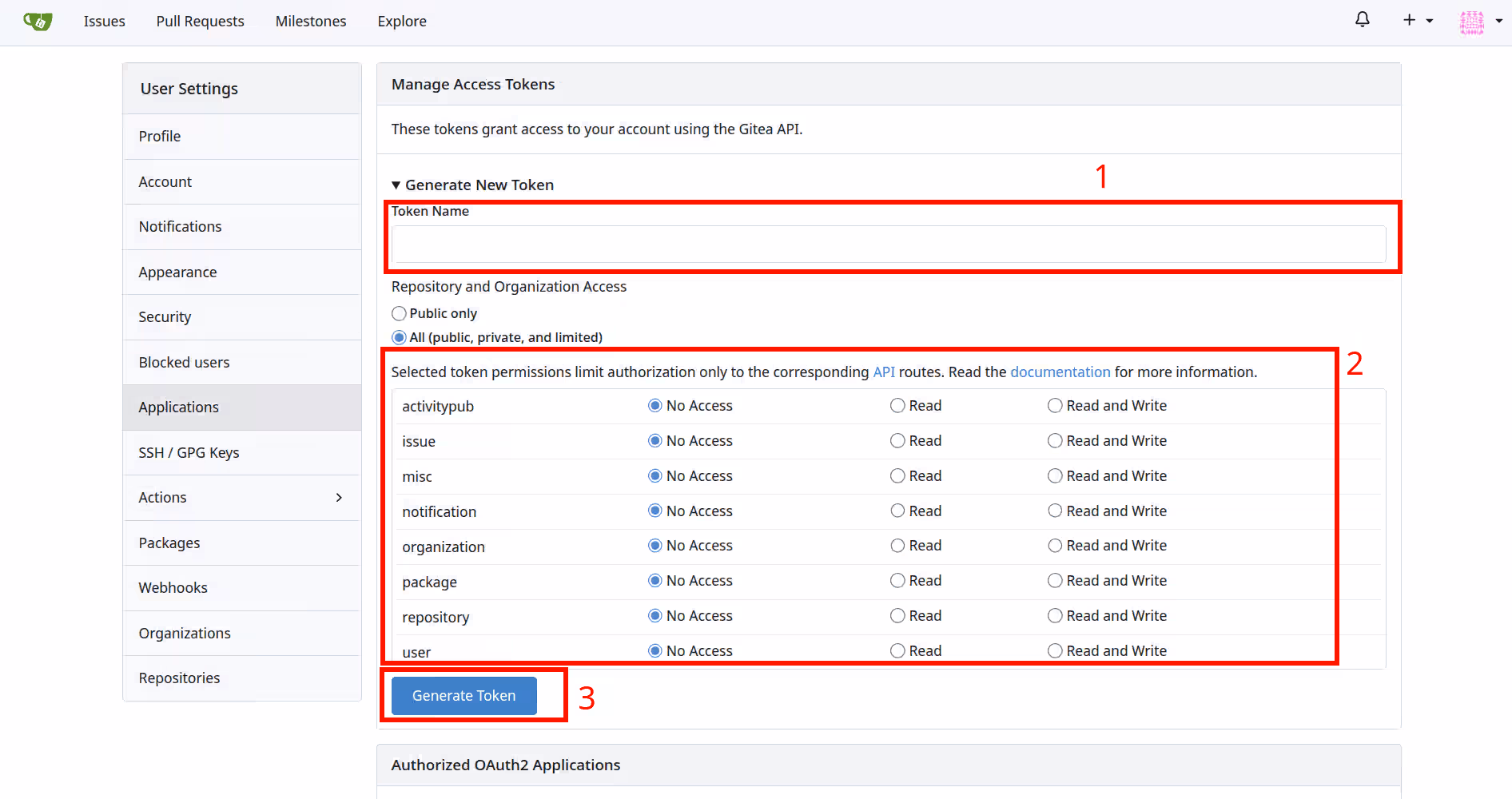Open Explore from the top navigation
Image resolution: width=1512 pixels, height=799 pixels.
click(x=402, y=22)
